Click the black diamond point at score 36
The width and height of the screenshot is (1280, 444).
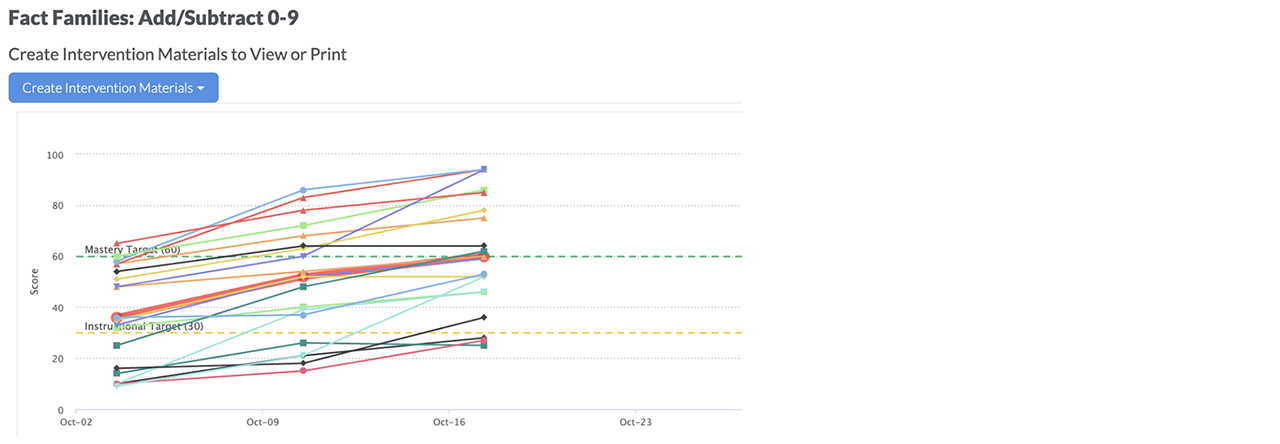click(x=484, y=318)
